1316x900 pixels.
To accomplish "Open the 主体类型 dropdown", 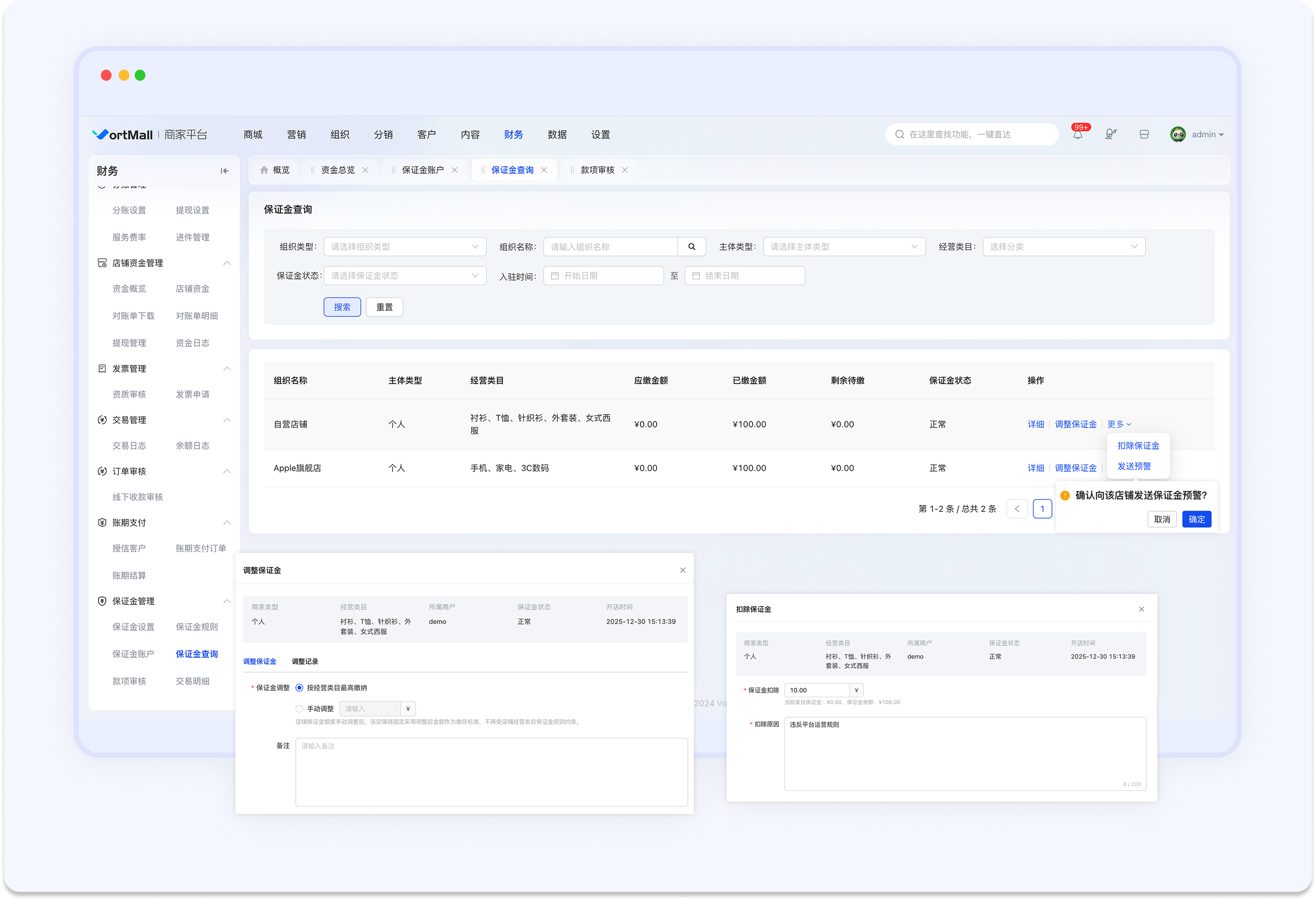I will pyautogui.click(x=844, y=247).
